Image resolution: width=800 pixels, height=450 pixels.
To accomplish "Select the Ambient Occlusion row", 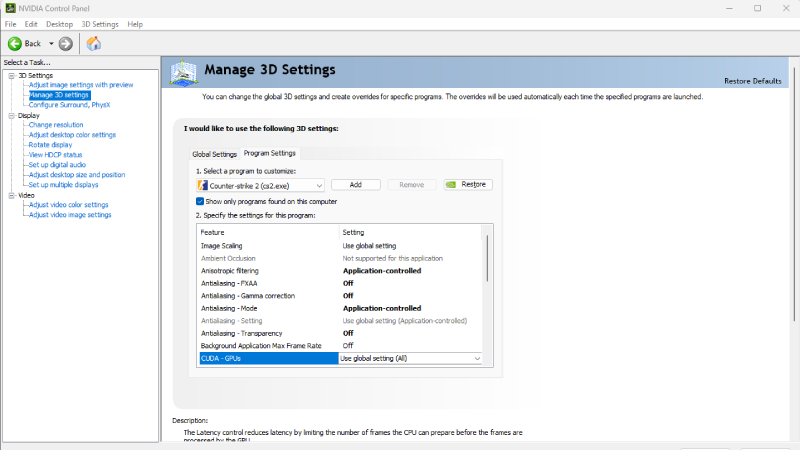I will [340, 258].
